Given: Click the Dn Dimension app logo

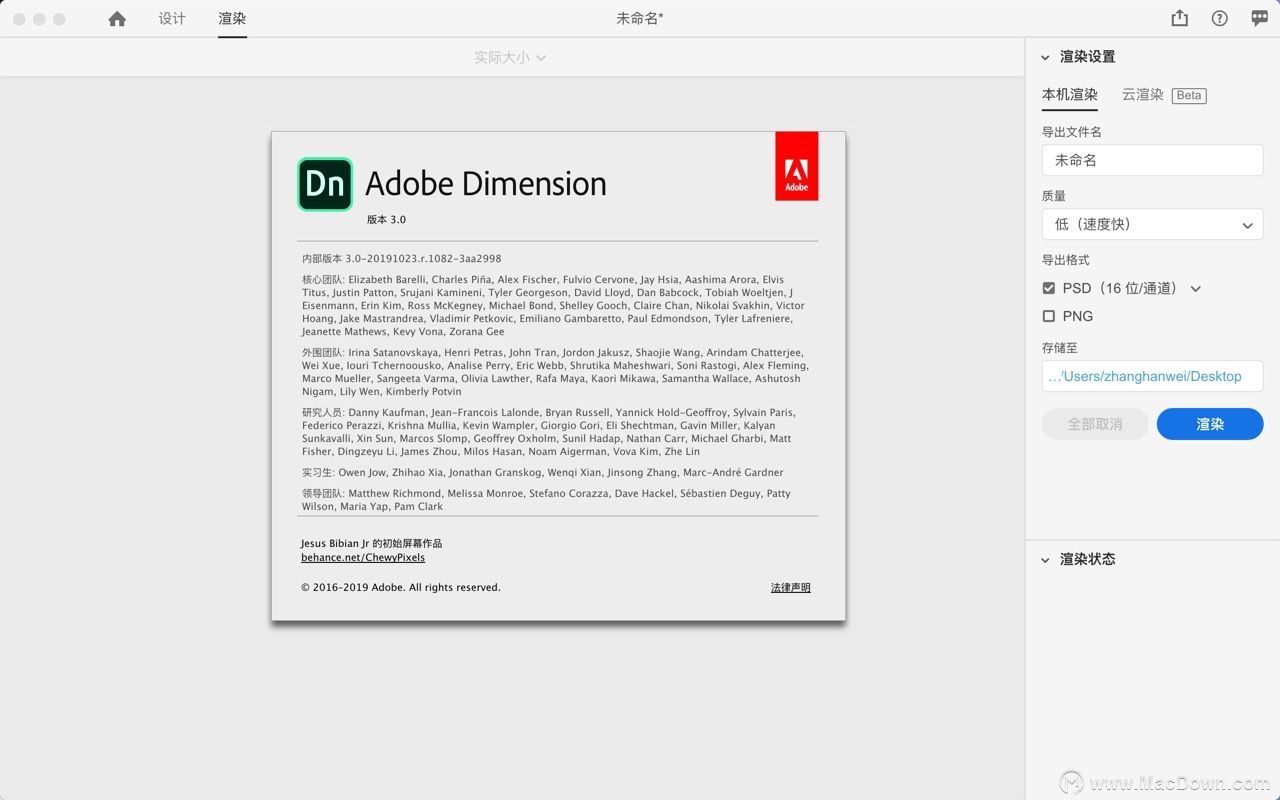Looking at the screenshot, I should tap(325, 184).
